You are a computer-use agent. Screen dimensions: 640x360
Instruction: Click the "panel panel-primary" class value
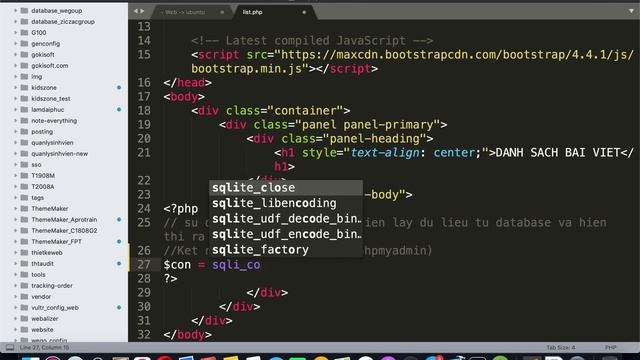tap(367, 125)
